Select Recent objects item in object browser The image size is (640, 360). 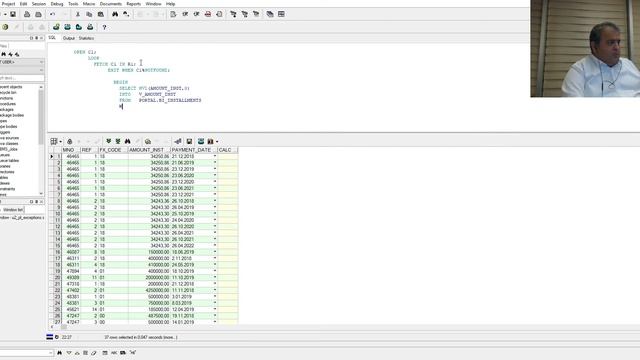tap(11, 87)
